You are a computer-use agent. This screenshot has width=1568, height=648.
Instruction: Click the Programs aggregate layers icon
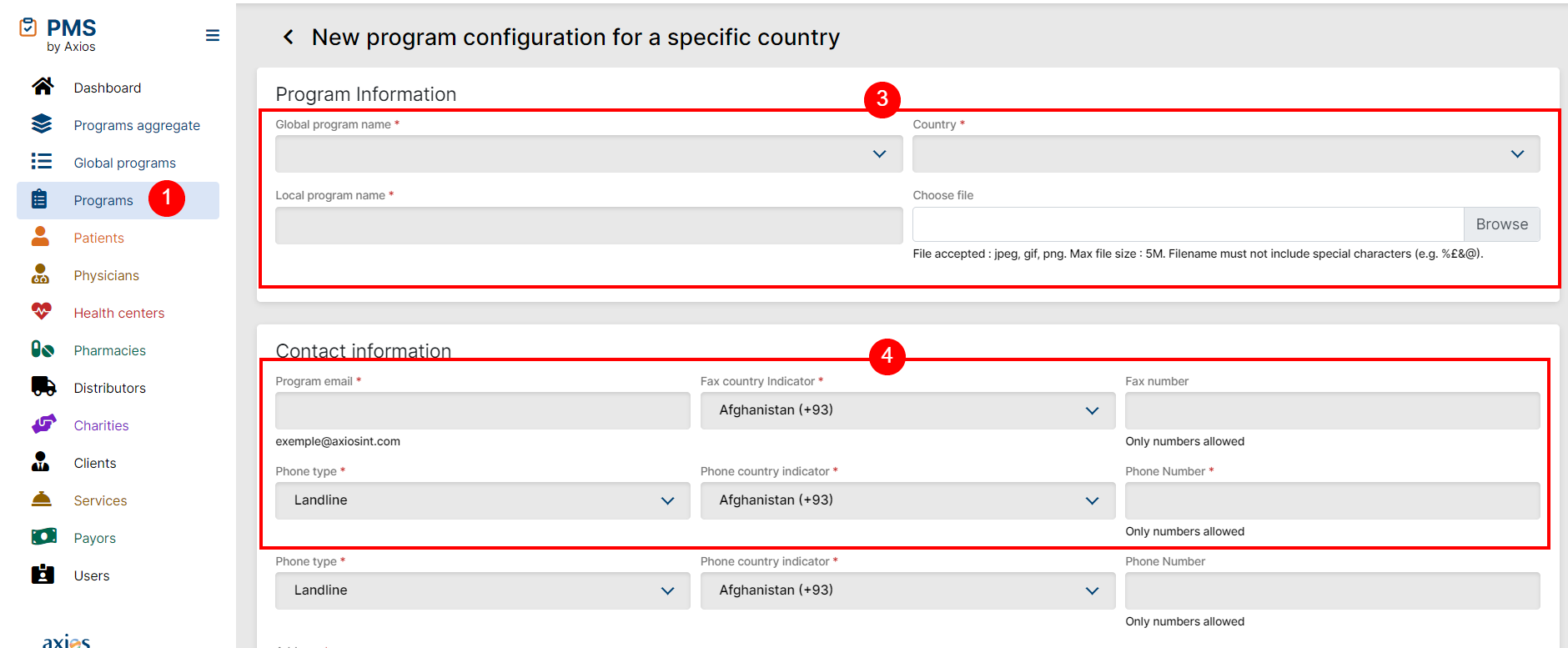42,124
